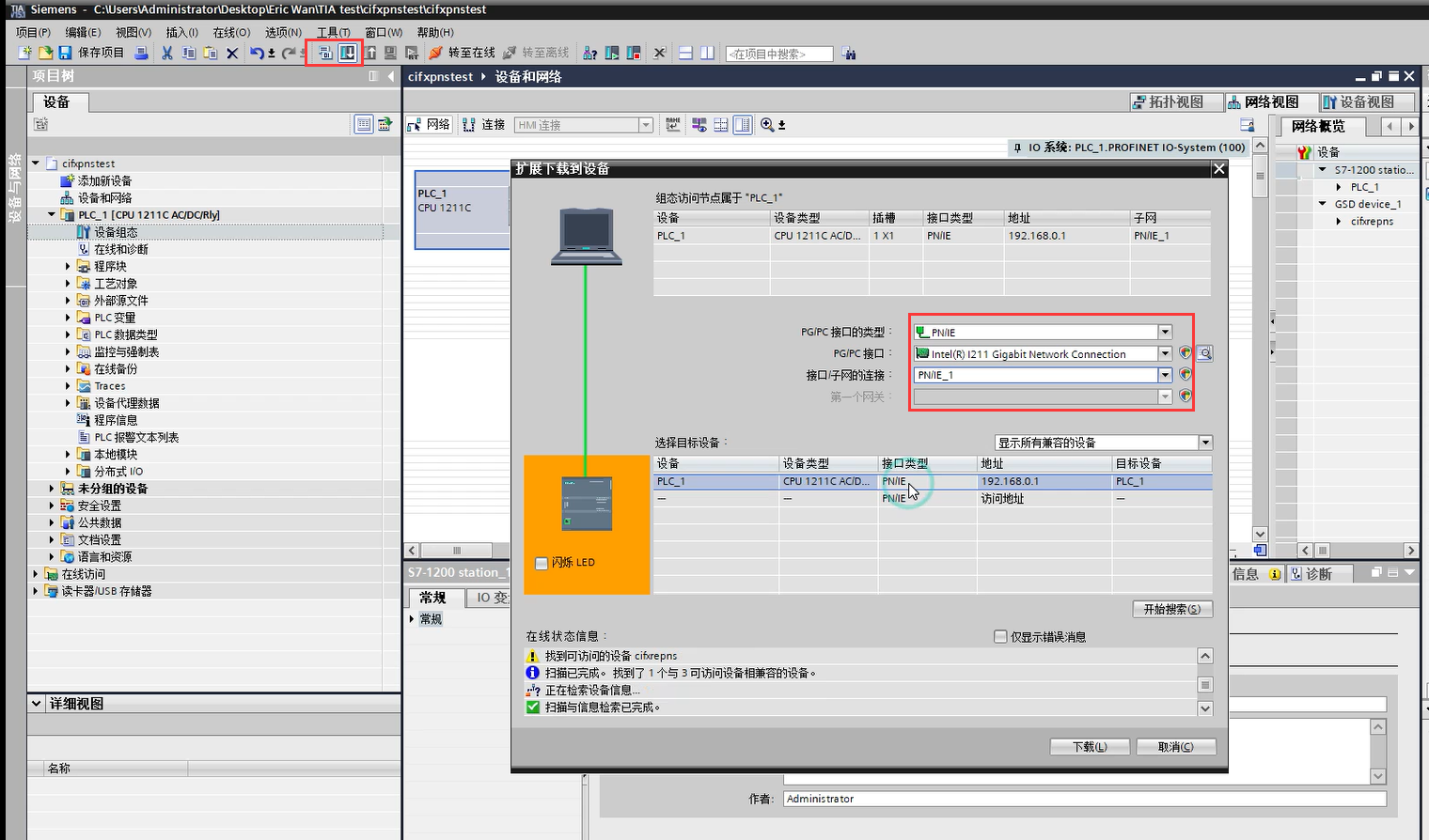Viewport: 1429px width, 840px height.
Task: Click the undo arrow icon
Action: coord(256,53)
